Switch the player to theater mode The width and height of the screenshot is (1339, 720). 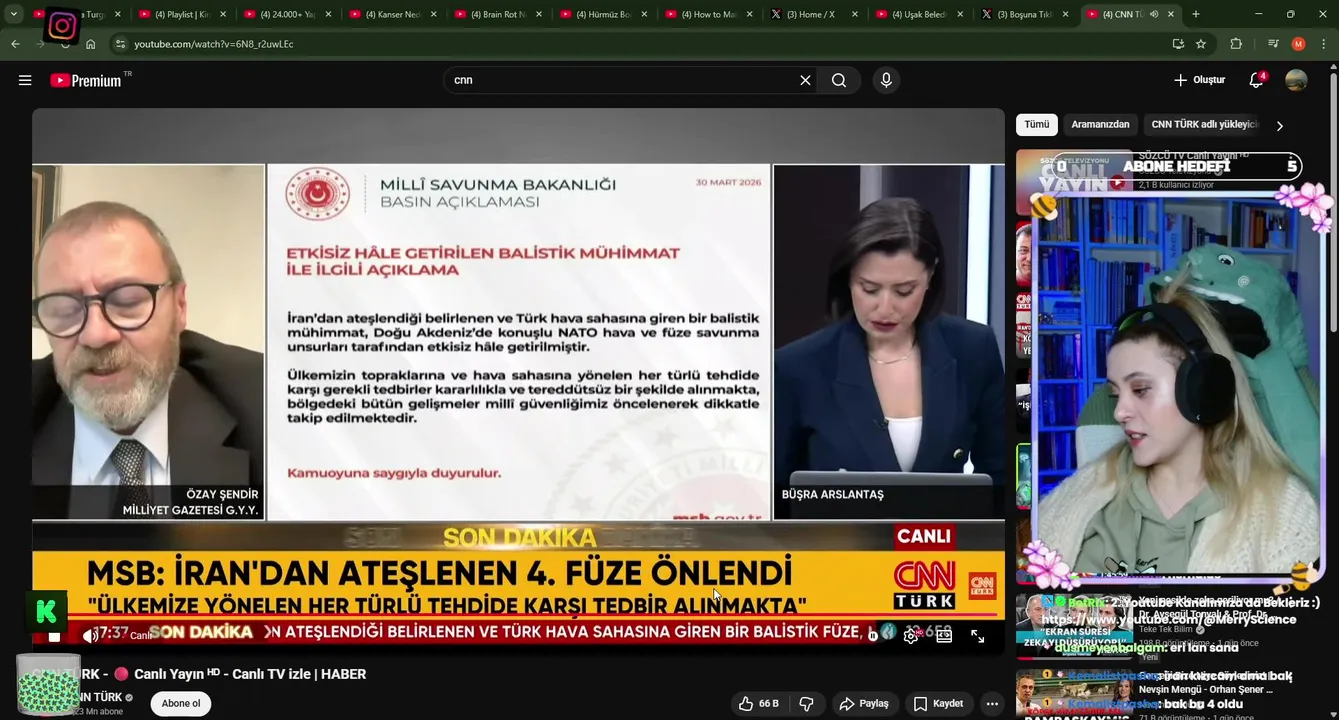pyautogui.click(x=944, y=636)
